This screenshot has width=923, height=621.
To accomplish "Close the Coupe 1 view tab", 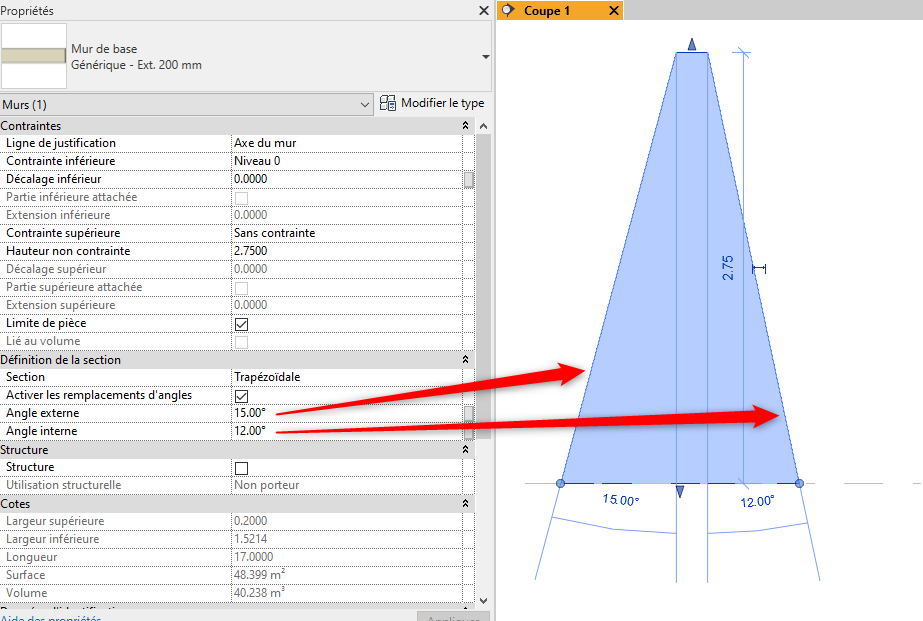I will click(x=613, y=10).
